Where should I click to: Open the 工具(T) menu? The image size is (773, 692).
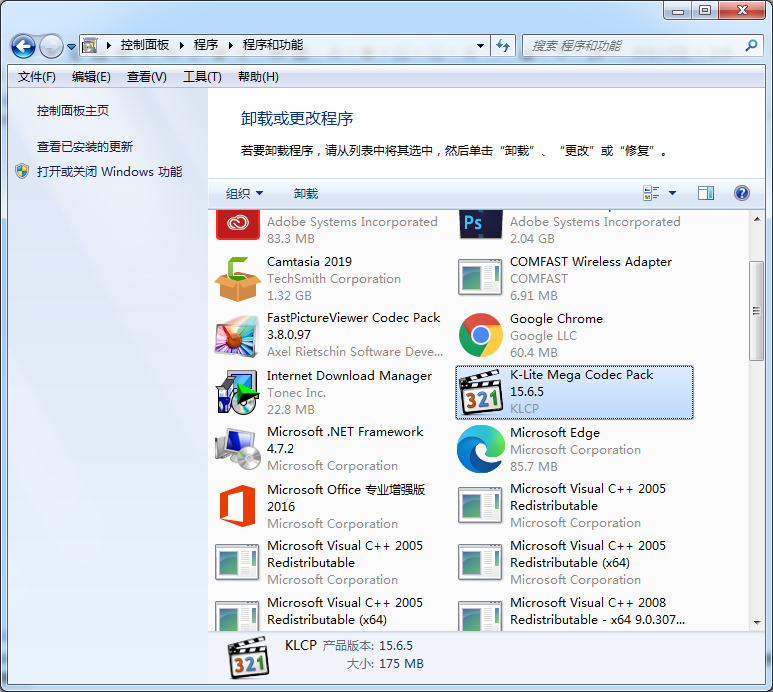[202, 77]
